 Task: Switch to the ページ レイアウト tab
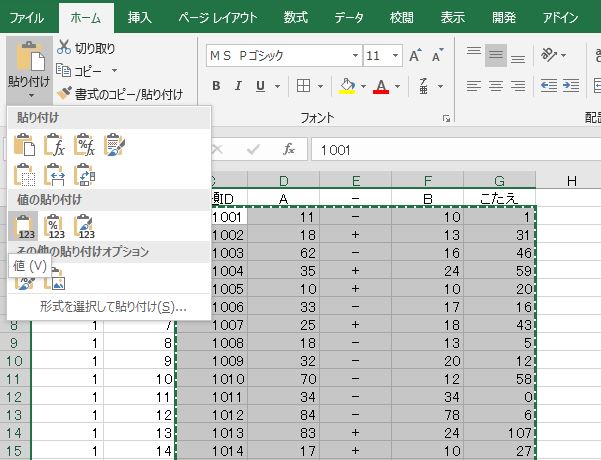point(218,18)
